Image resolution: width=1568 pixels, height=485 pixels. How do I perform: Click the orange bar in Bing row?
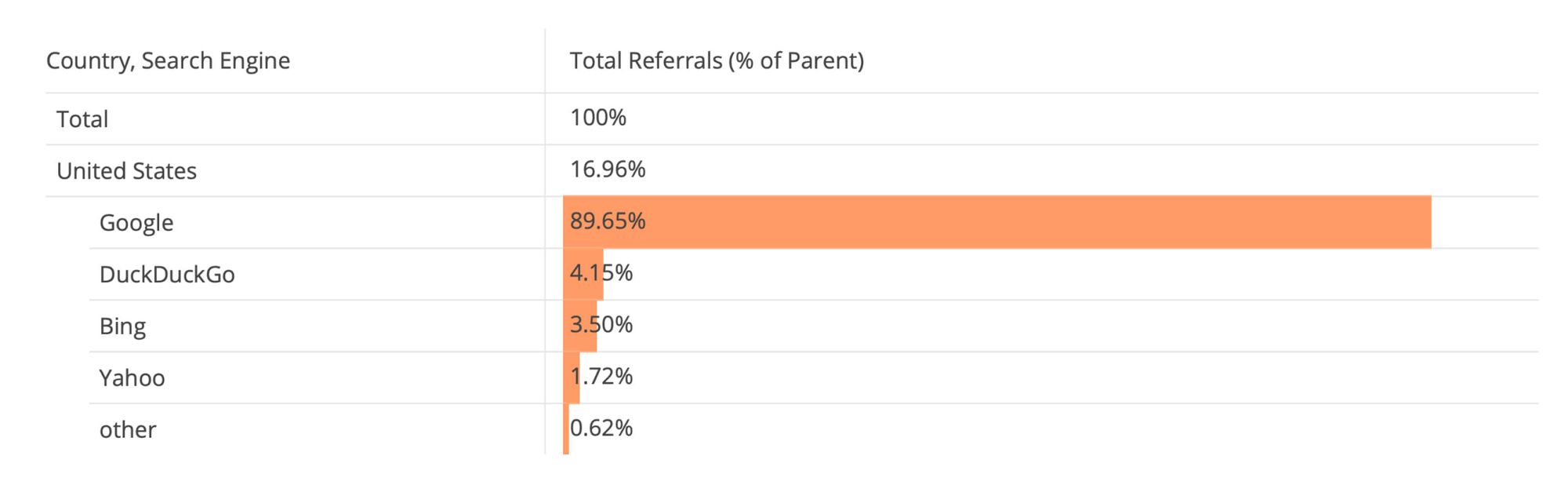[x=580, y=341]
